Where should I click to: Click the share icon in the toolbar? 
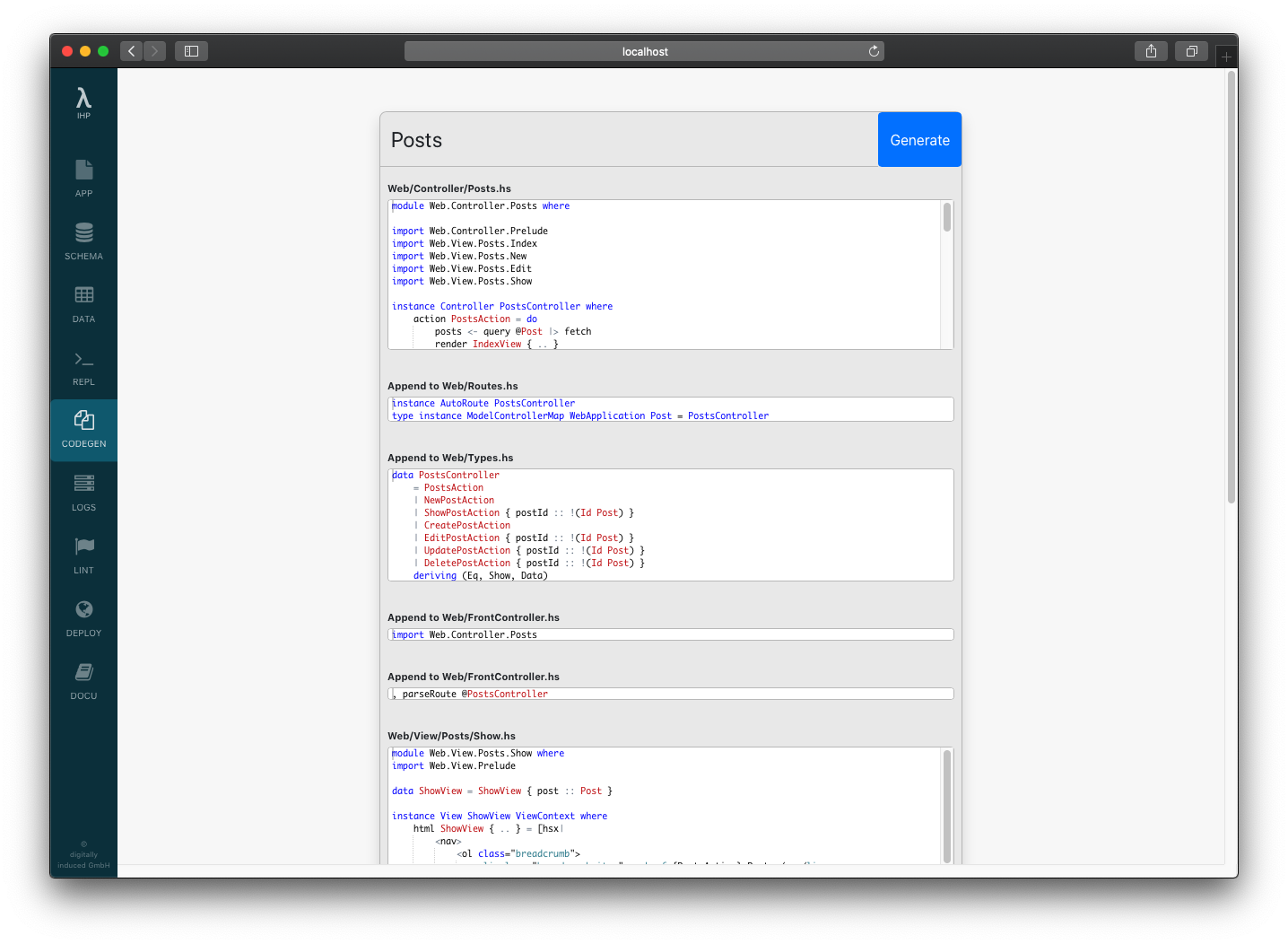(x=1151, y=51)
